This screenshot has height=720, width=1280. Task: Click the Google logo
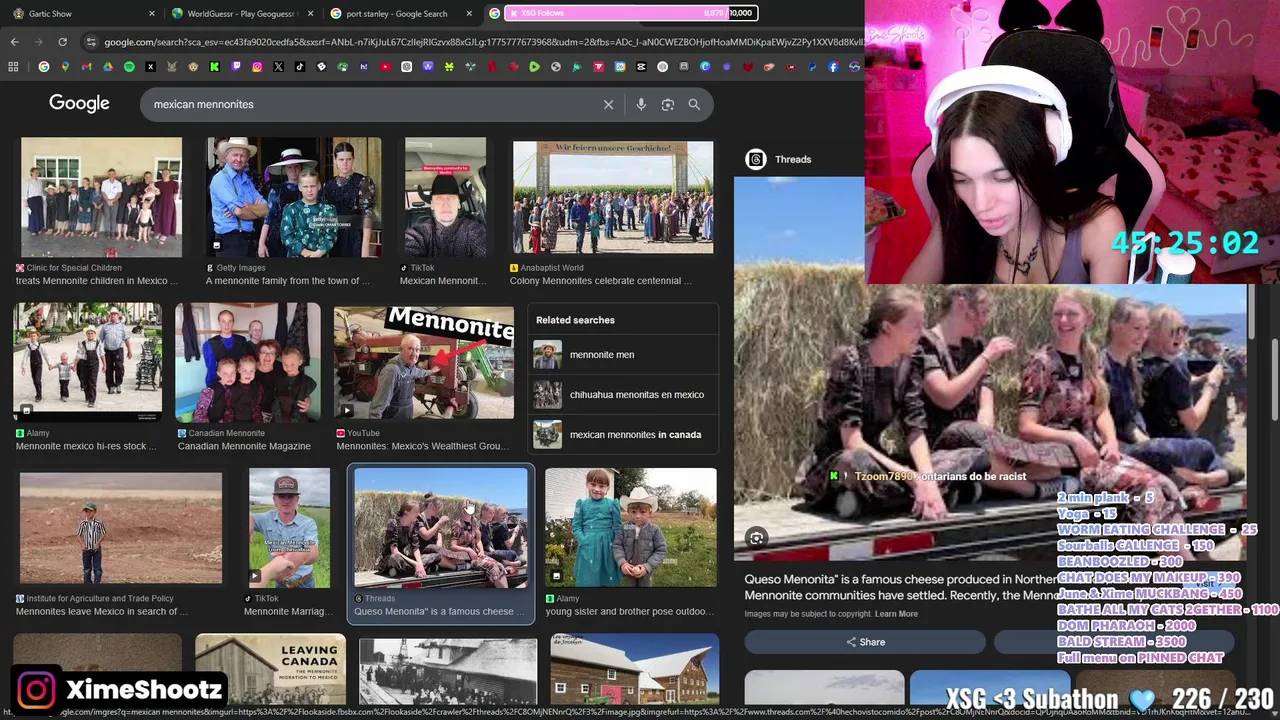point(79,104)
